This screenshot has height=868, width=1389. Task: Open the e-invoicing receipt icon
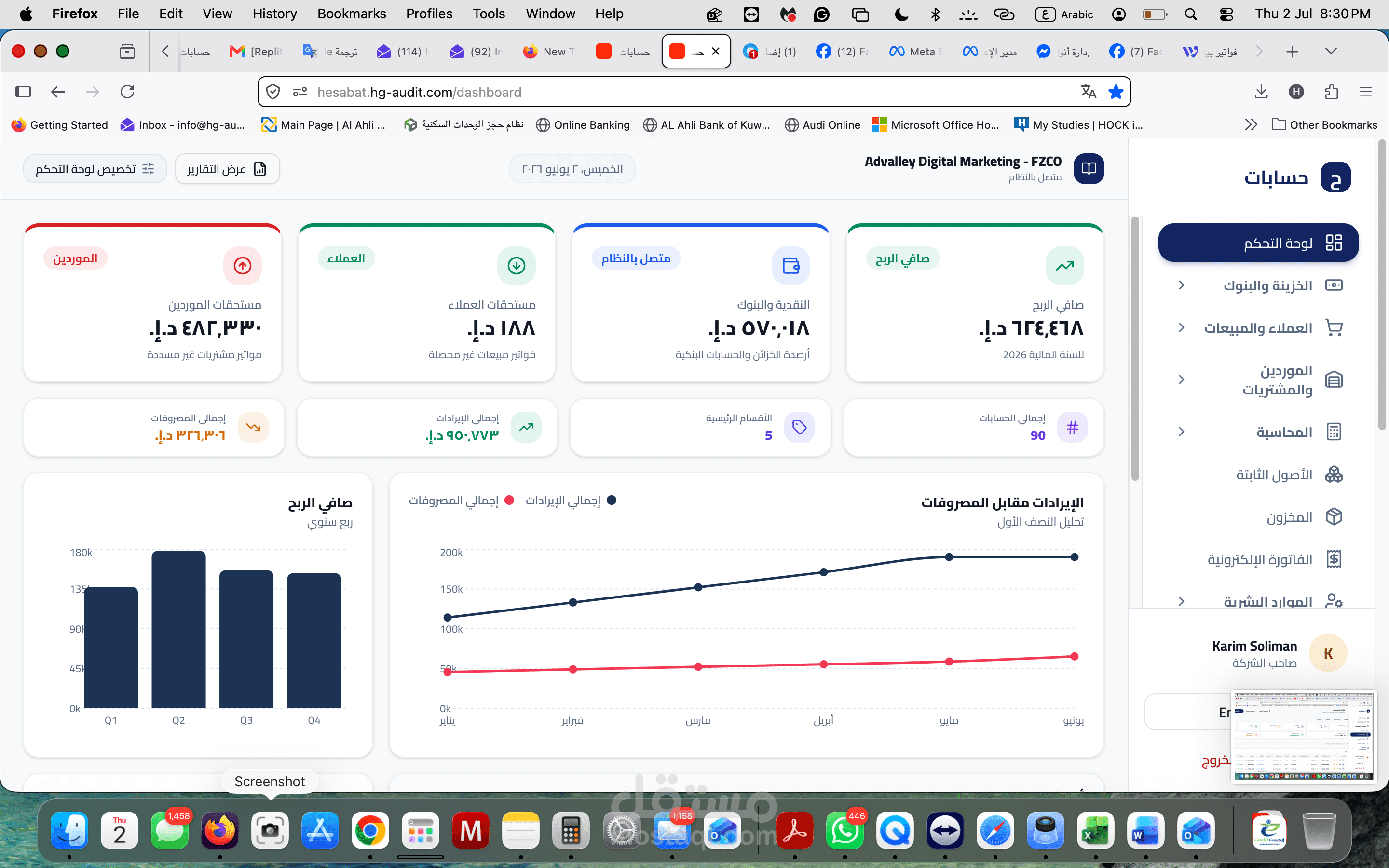click(1334, 559)
